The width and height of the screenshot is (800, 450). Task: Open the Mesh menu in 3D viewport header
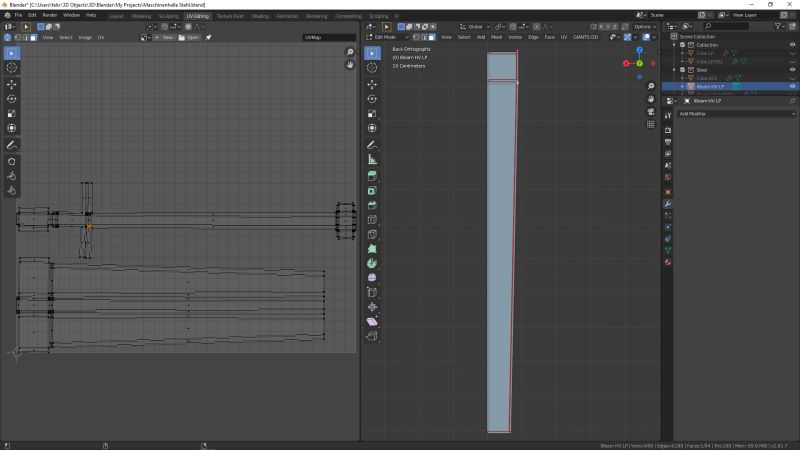coord(496,37)
